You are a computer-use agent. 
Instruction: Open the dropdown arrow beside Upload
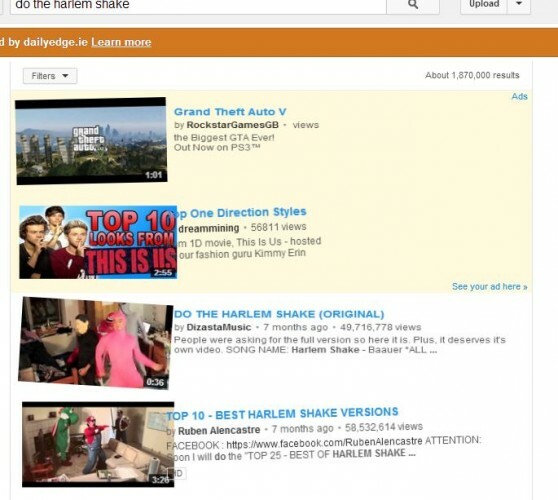click(519, 4)
